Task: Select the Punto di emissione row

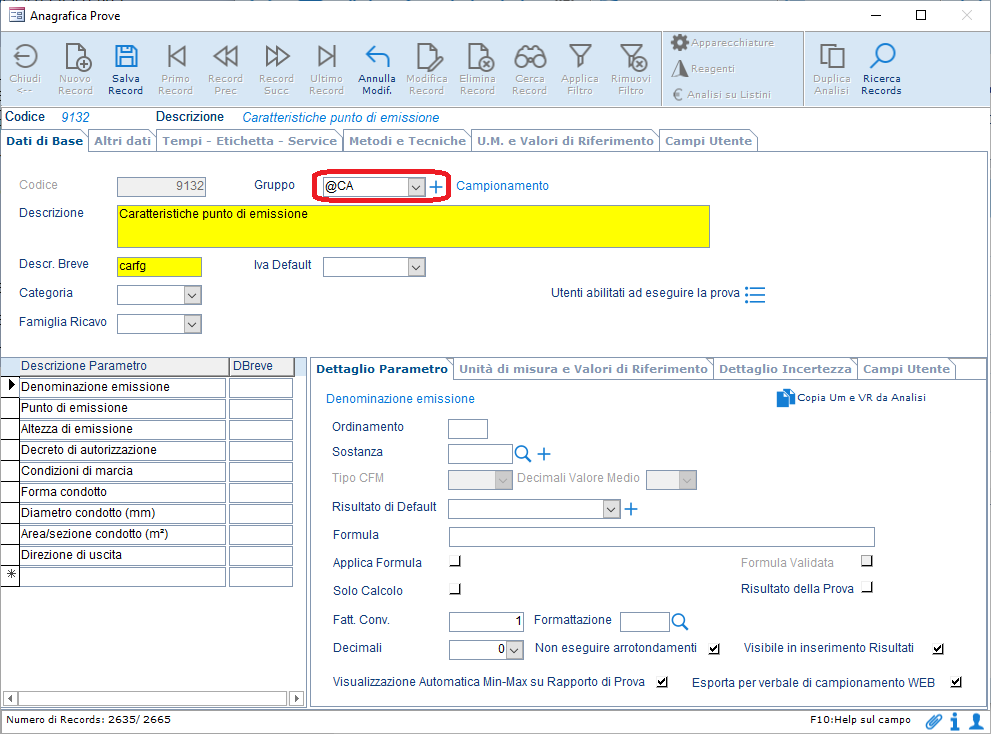Action: pyautogui.click(x=123, y=408)
